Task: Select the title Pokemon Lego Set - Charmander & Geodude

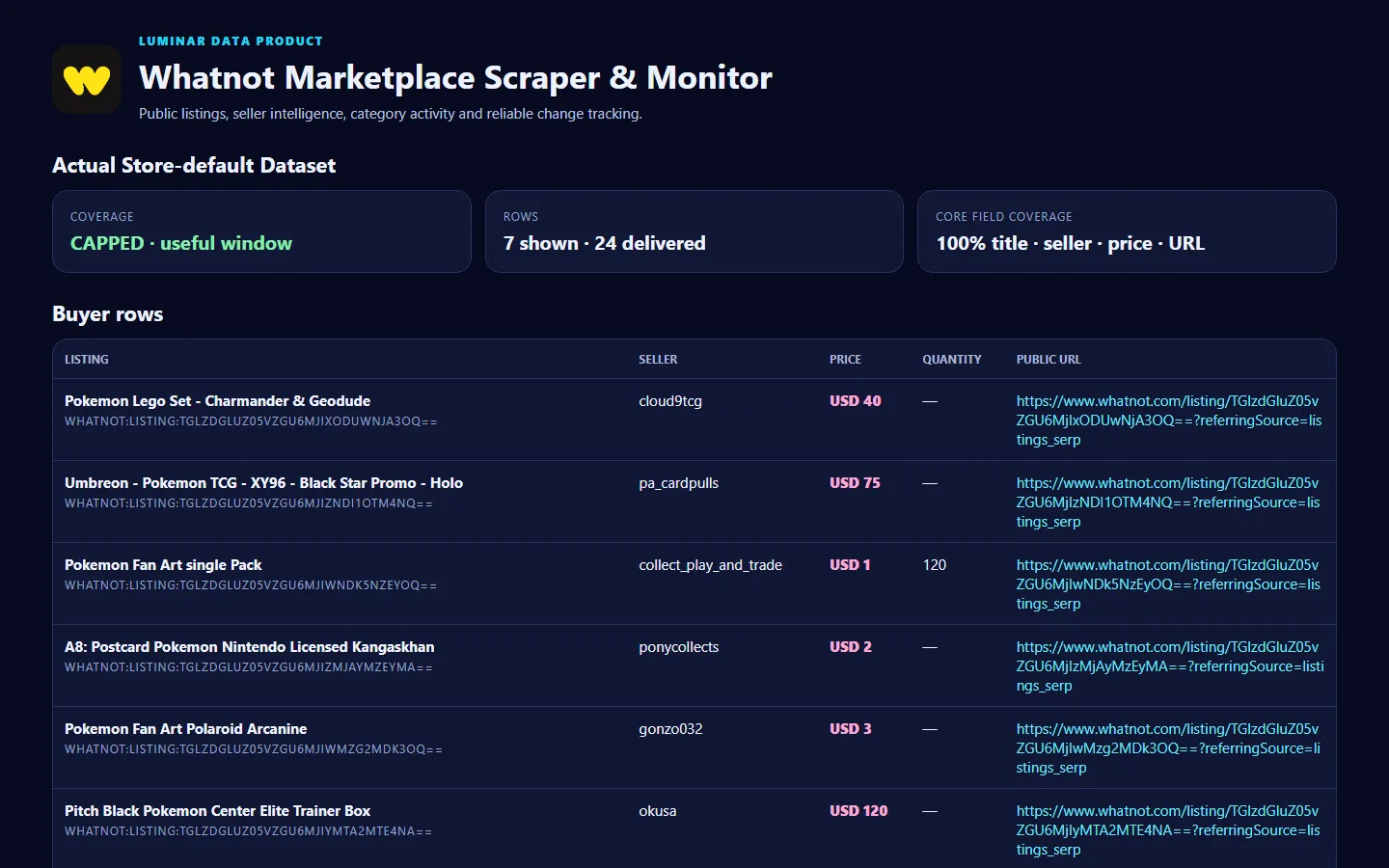Action: [x=217, y=401]
